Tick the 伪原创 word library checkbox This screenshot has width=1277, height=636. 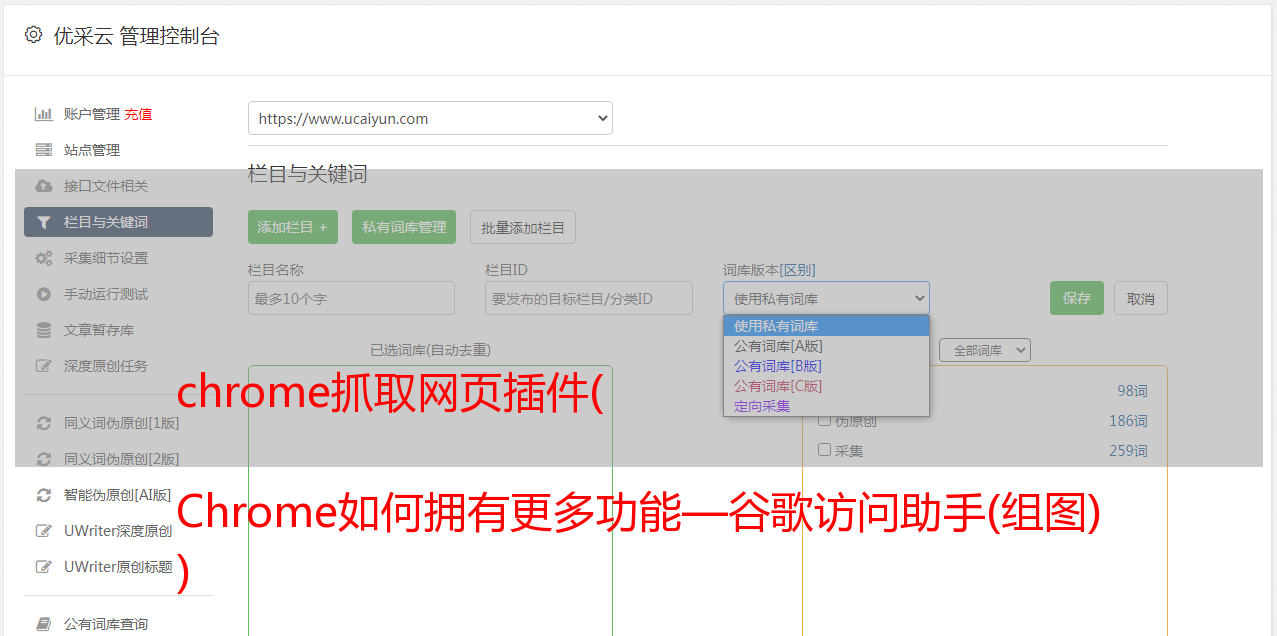pyautogui.click(x=825, y=420)
